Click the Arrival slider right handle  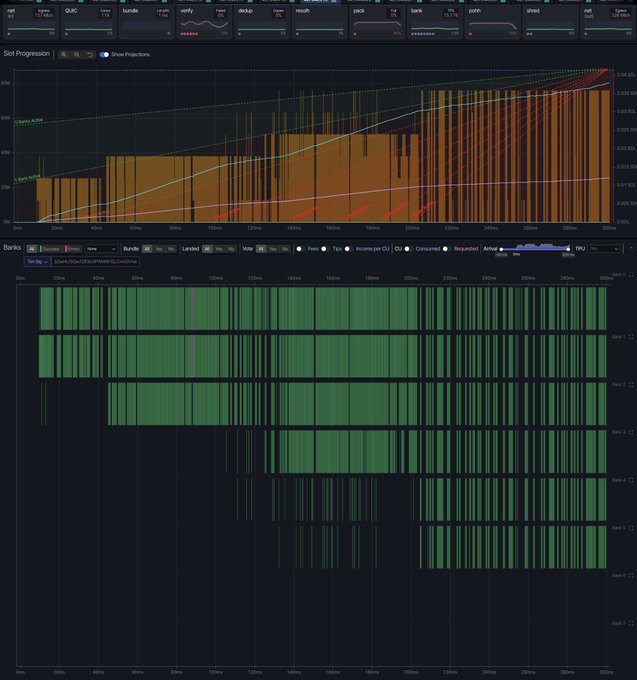(x=568, y=249)
